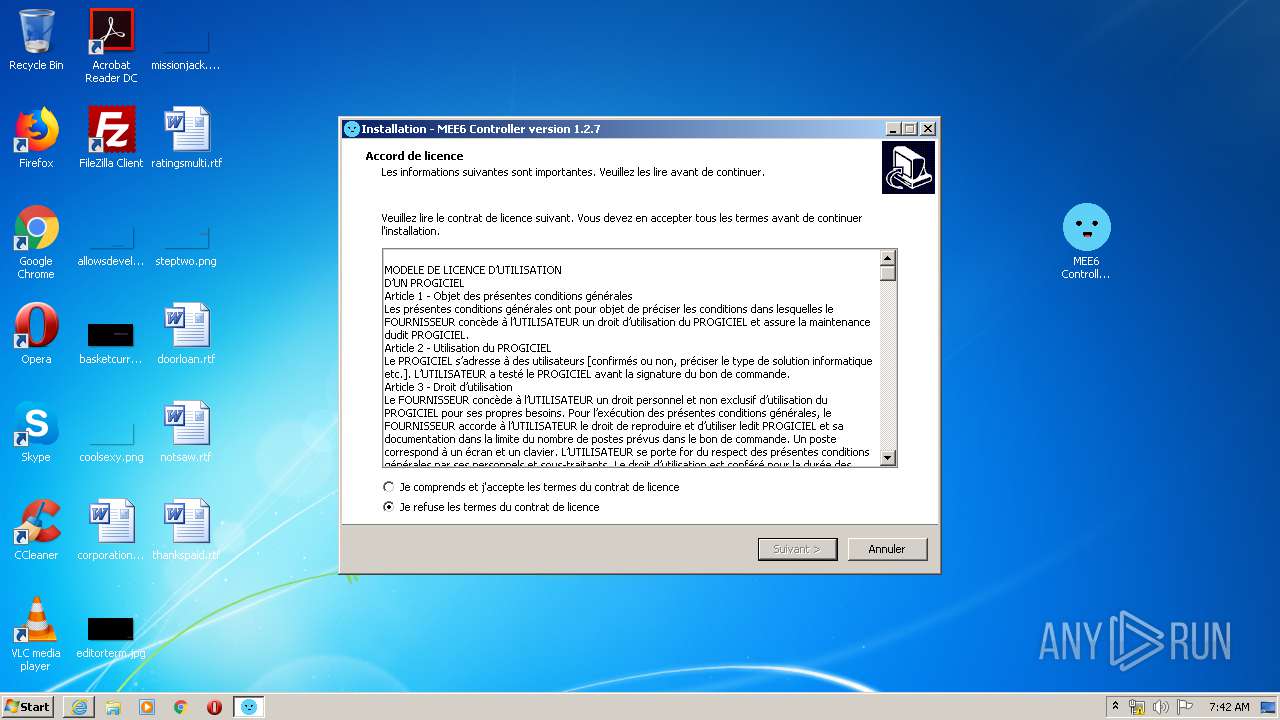Select thankspaid.rtf document icon
Screen dimensions: 1280x720
[186, 530]
